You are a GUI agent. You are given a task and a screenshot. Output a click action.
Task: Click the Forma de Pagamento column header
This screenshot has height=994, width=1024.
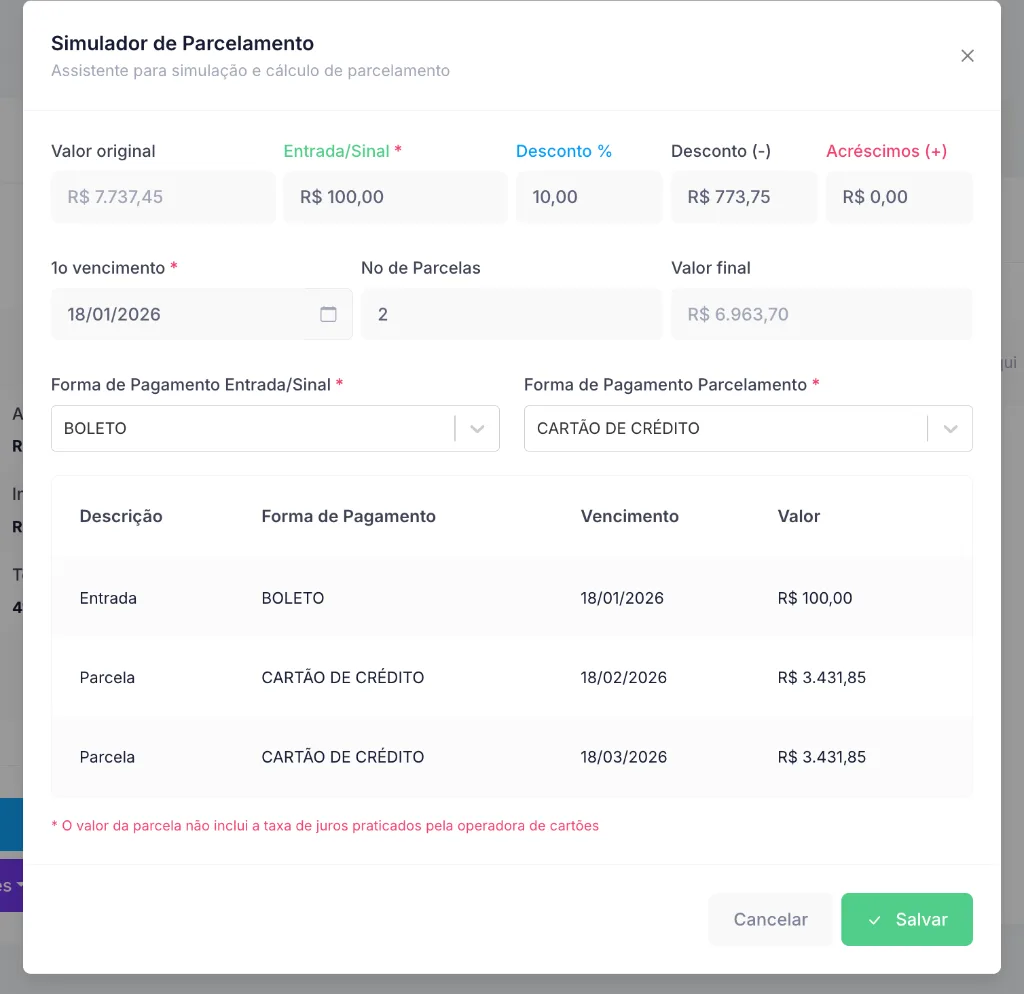[x=348, y=517]
